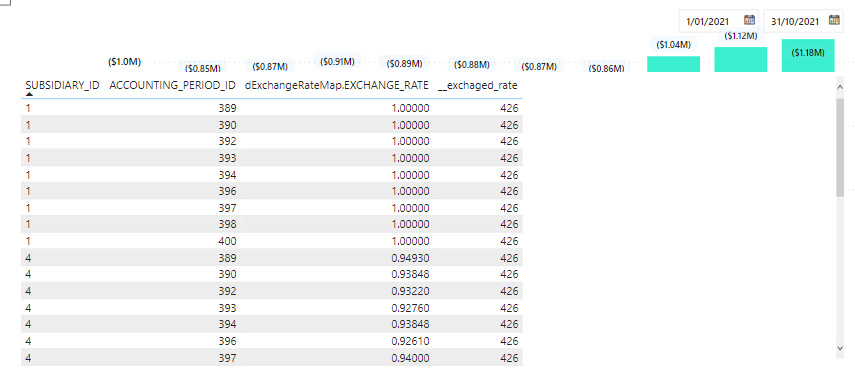
Task: Sort by SUBSIDIARY_ID column header
Action: tap(62, 85)
